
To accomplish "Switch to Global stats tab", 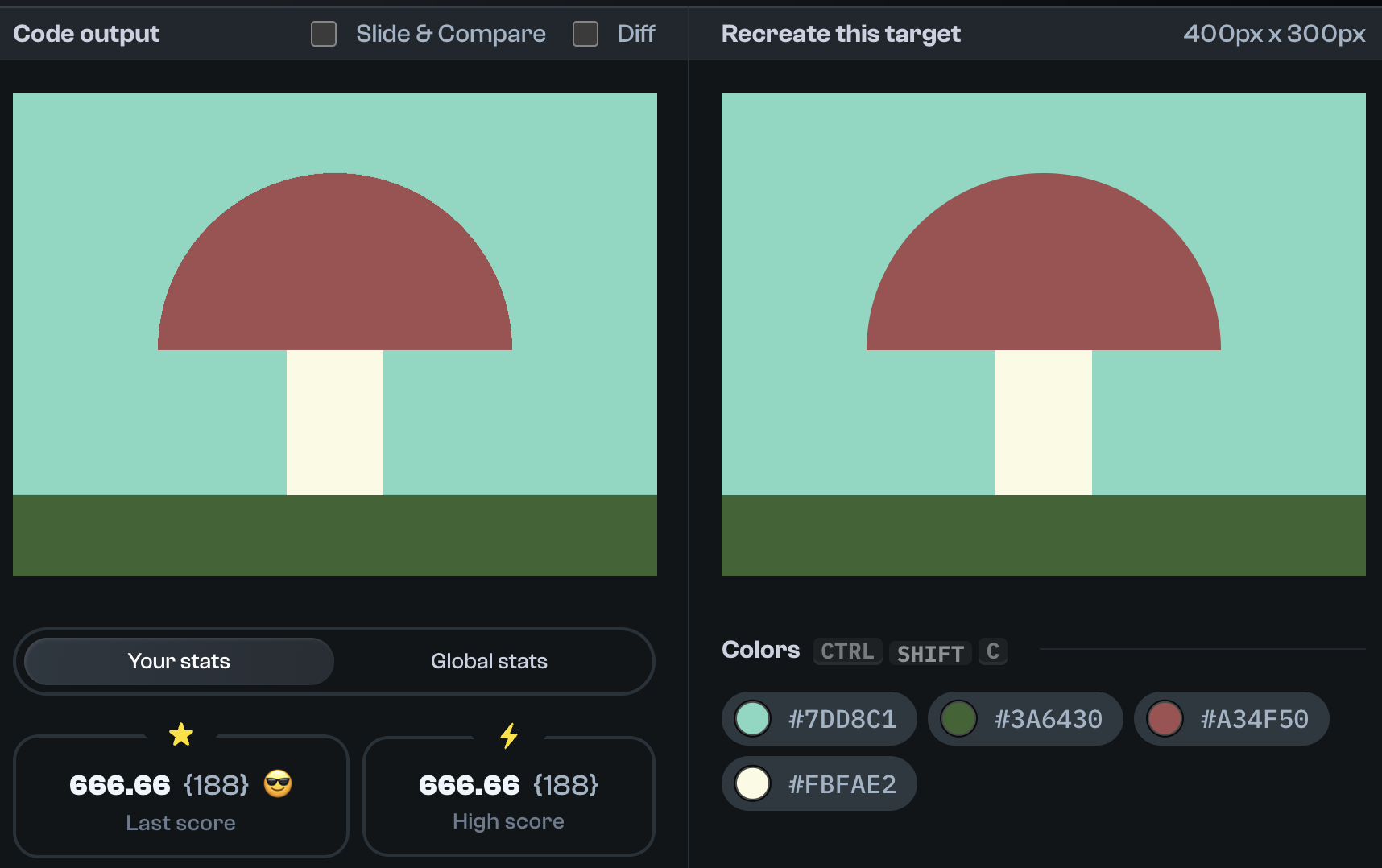I will click(x=489, y=661).
